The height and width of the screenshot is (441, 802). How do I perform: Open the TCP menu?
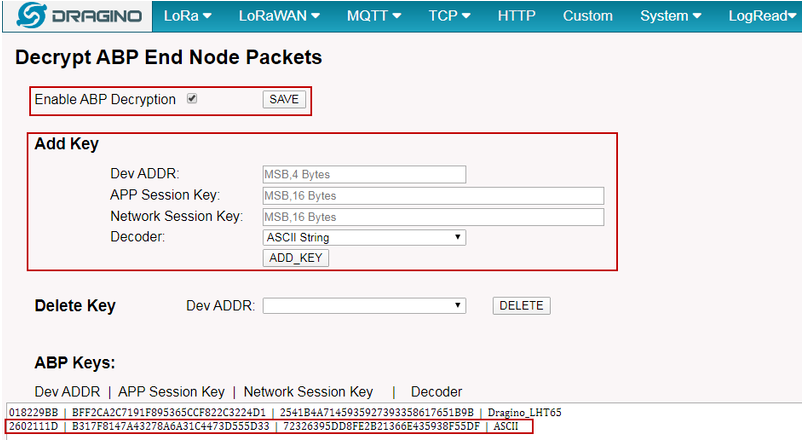tap(450, 16)
